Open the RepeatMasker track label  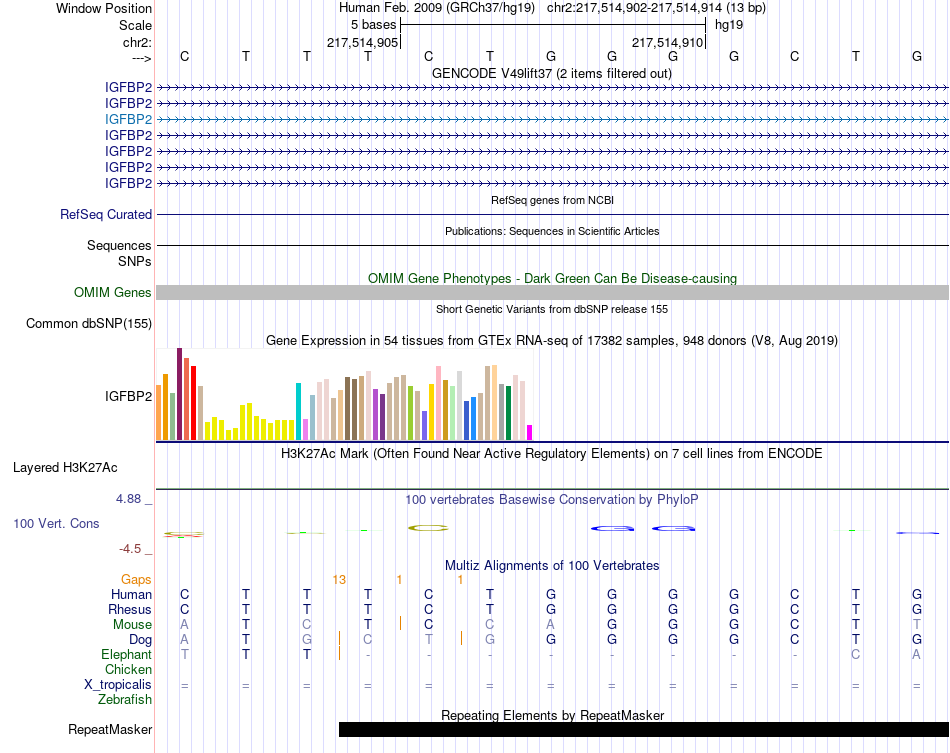(110, 729)
